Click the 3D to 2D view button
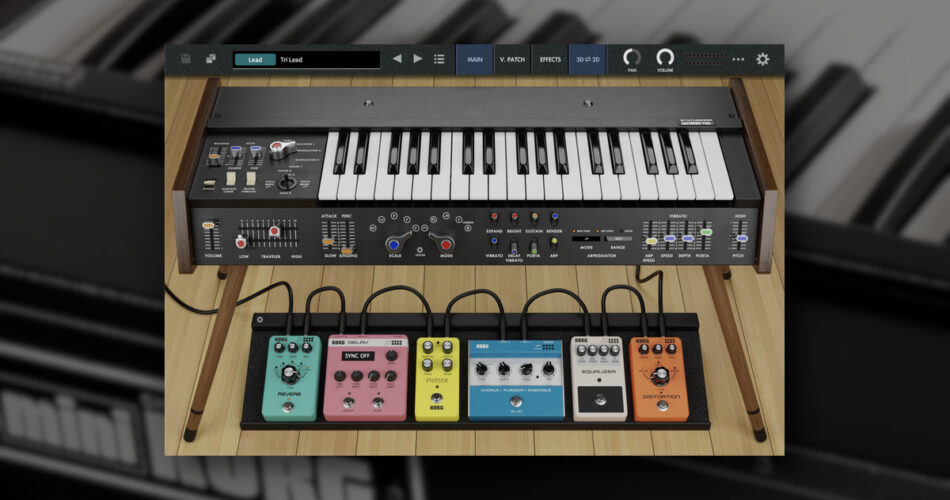 click(x=587, y=59)
